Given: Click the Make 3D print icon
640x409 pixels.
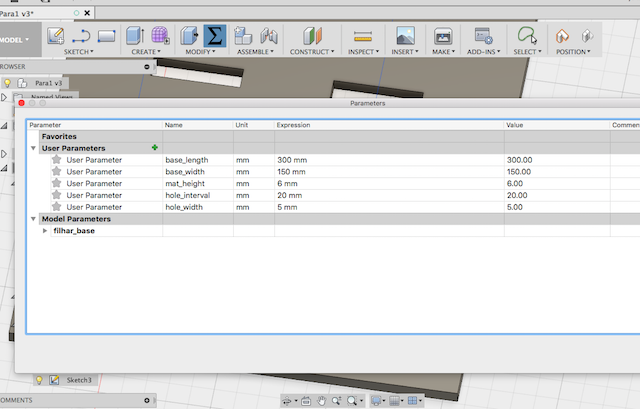Looking at the screenshot, I should pyautogui.click(x=443, y=36).
